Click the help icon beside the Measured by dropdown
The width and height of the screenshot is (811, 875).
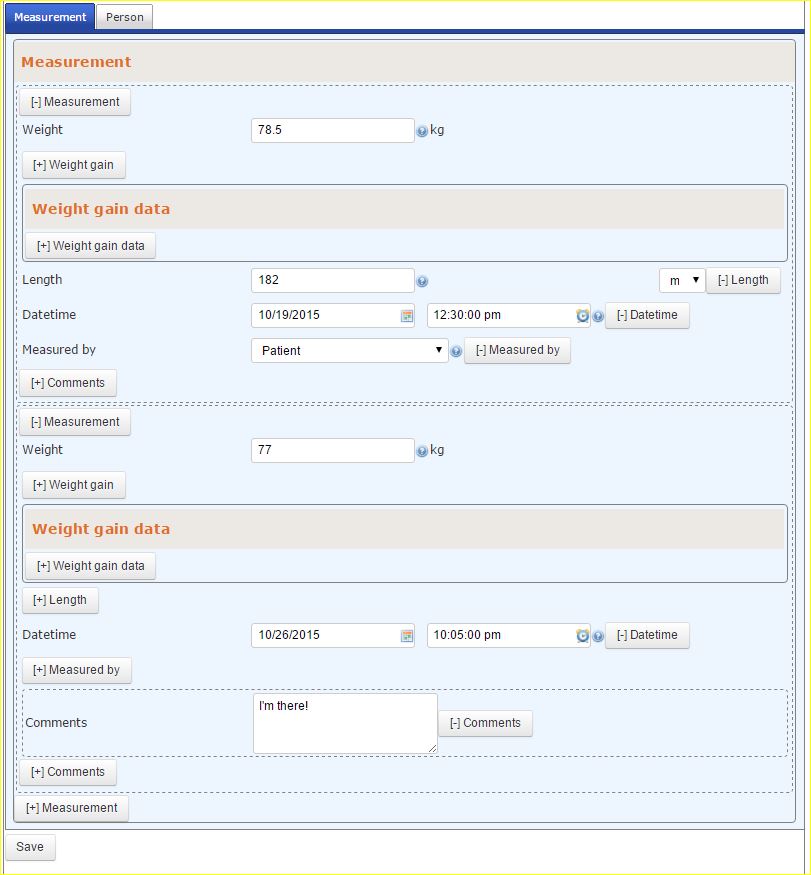coord(457,351)
